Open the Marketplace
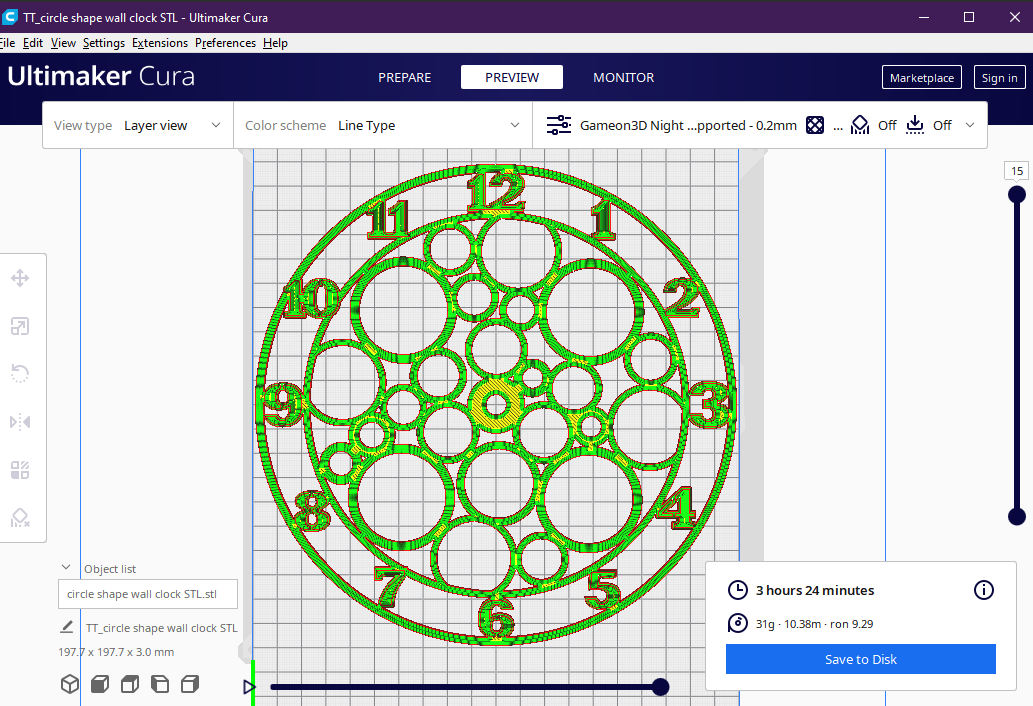 (x=922, y=77)
